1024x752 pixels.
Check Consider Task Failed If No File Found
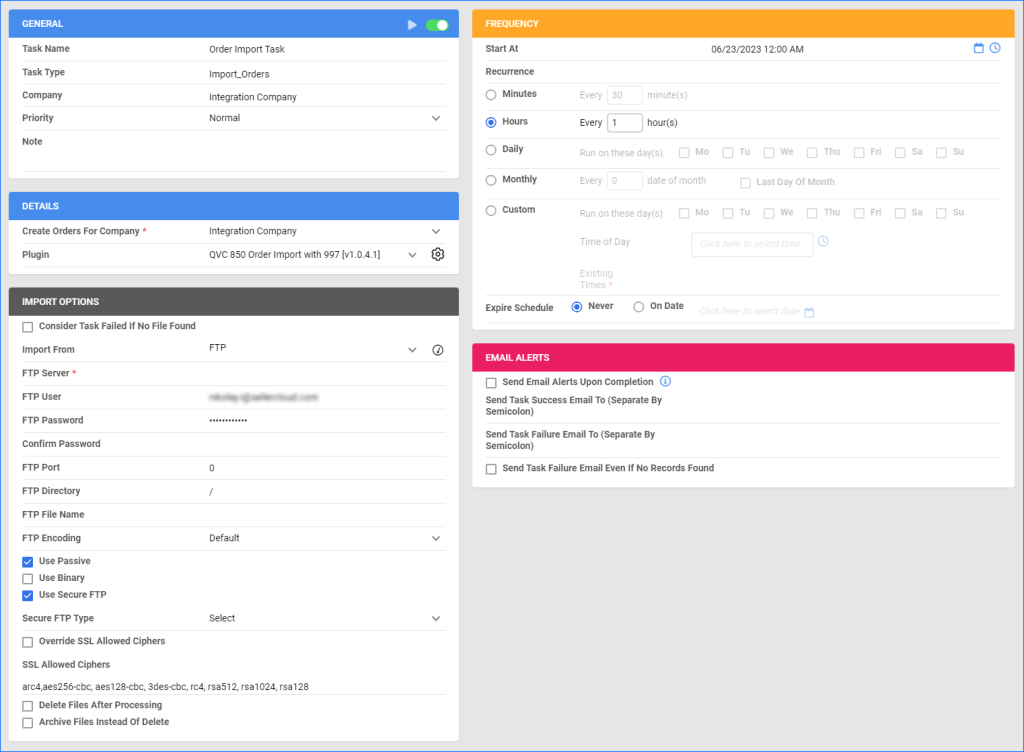coord(26,326)
